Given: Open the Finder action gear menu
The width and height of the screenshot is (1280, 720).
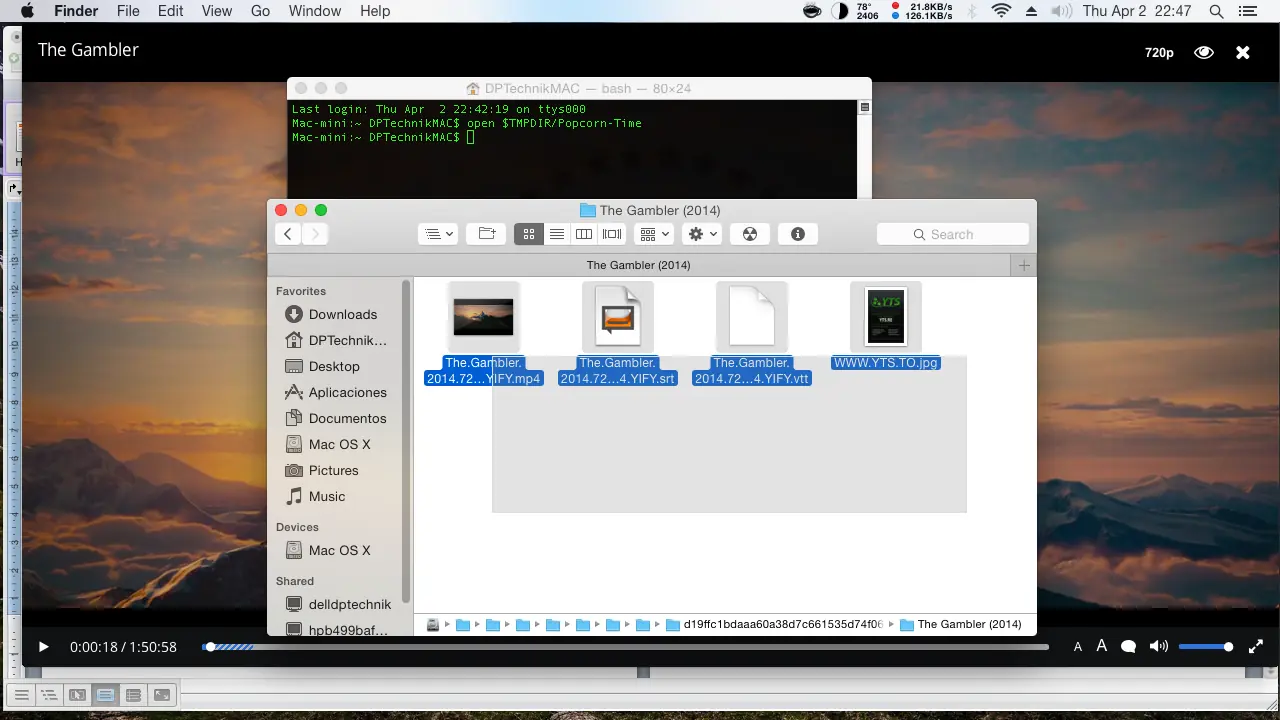Looking at the screenshot, I should (702, 234).
